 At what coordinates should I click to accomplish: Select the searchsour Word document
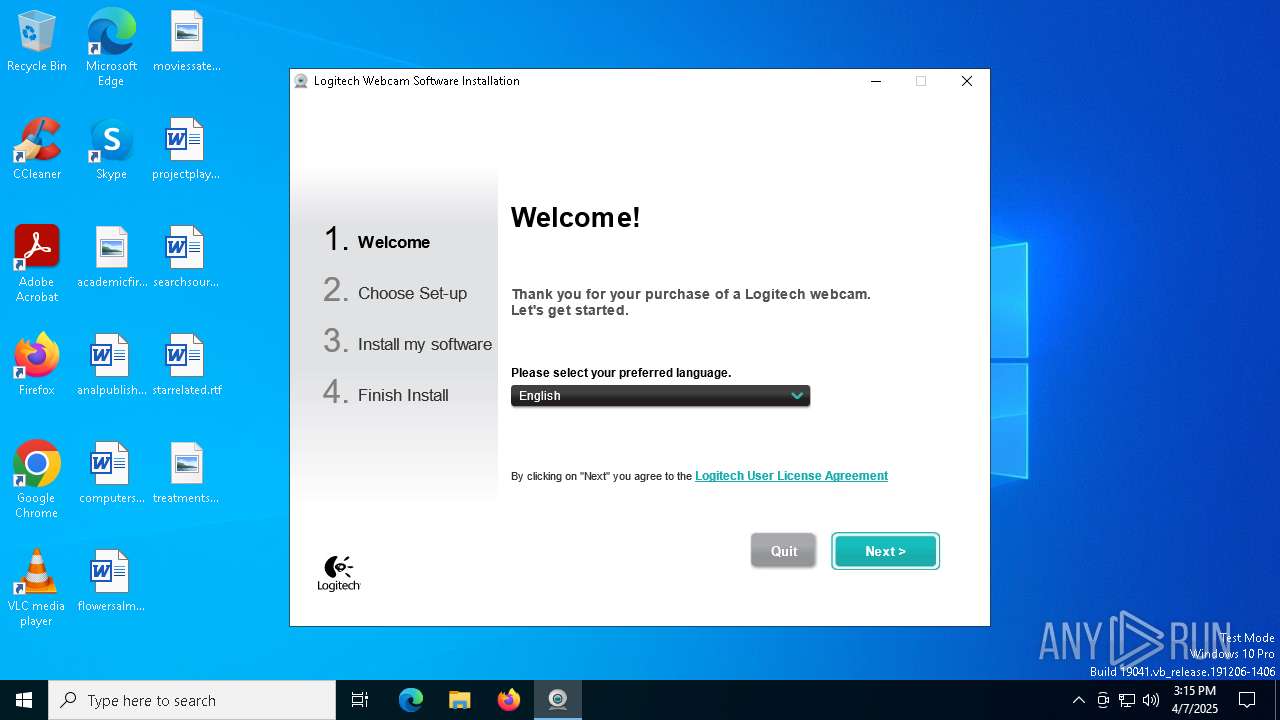(x=186, y=257)
